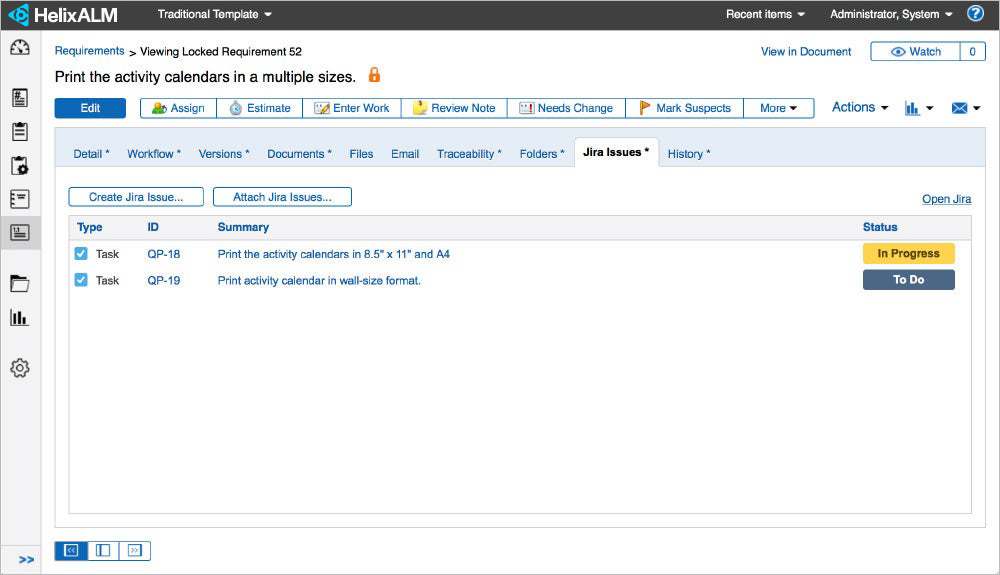Sort by the ID column header
This screenshot has height=575, width=1000.
tap(153, 227)
